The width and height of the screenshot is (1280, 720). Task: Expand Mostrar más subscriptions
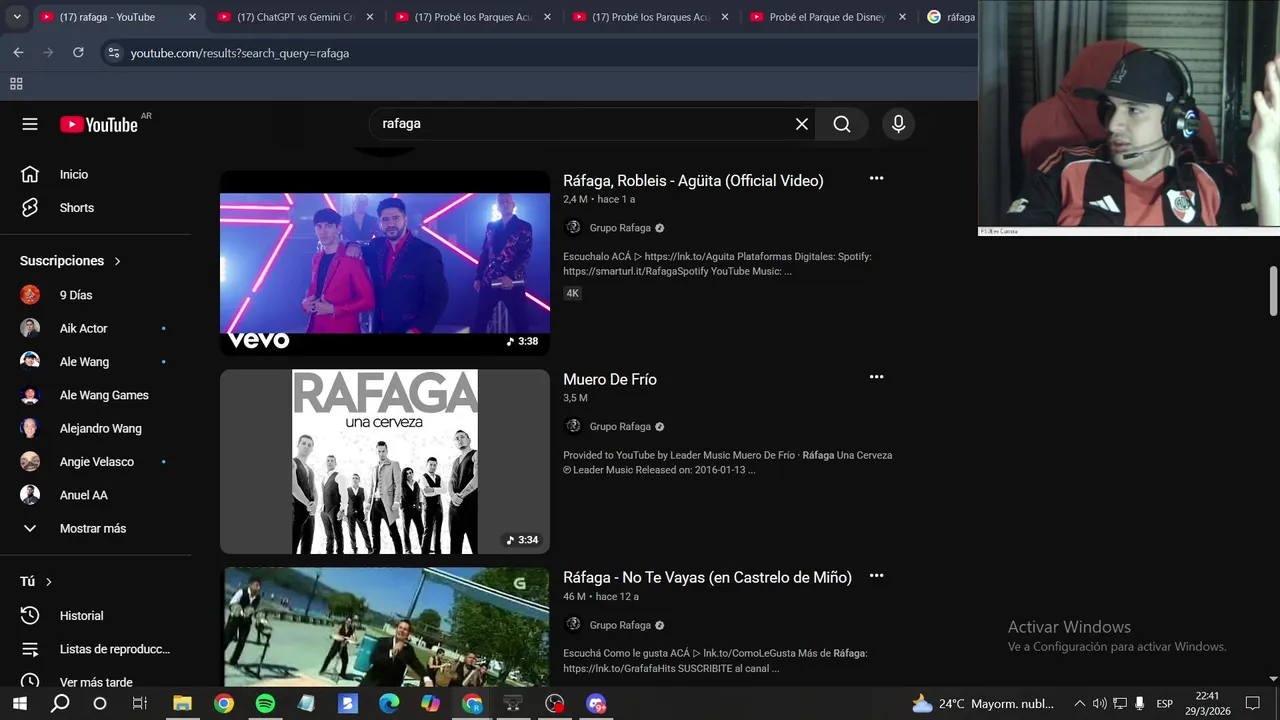click(x=95, y=528)
